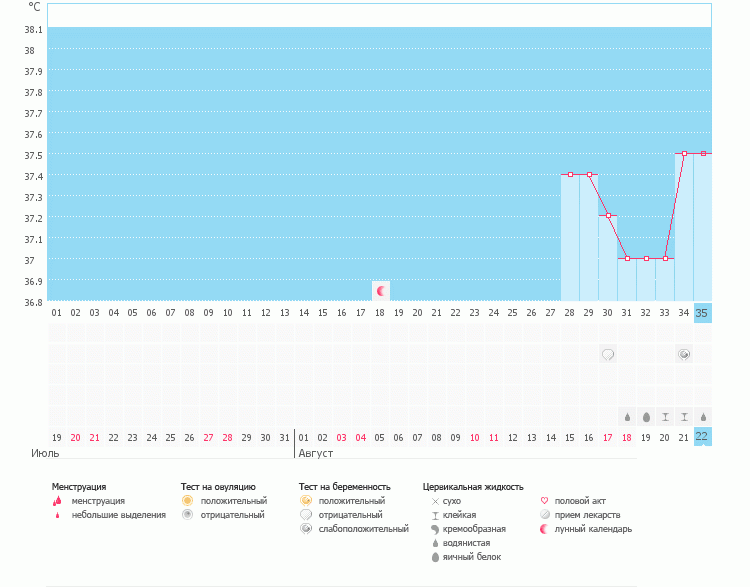The image size is (750, 587).
Task: Click the 'кремообразная' cervical fluid legend label
Action: click(x=474, y=529)
